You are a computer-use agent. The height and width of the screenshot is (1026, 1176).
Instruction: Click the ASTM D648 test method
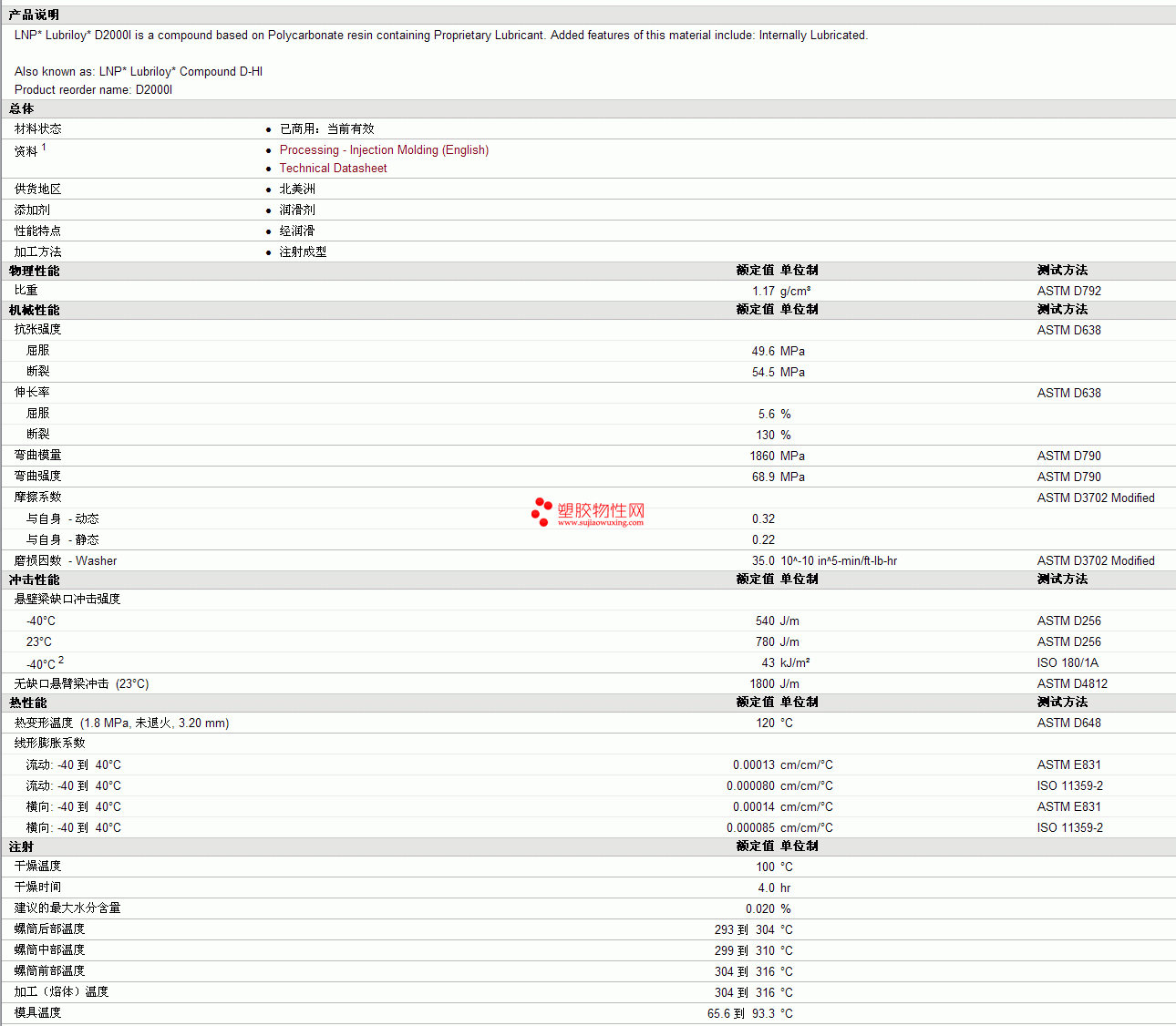pyautogui.click(x=1068, y=723)
